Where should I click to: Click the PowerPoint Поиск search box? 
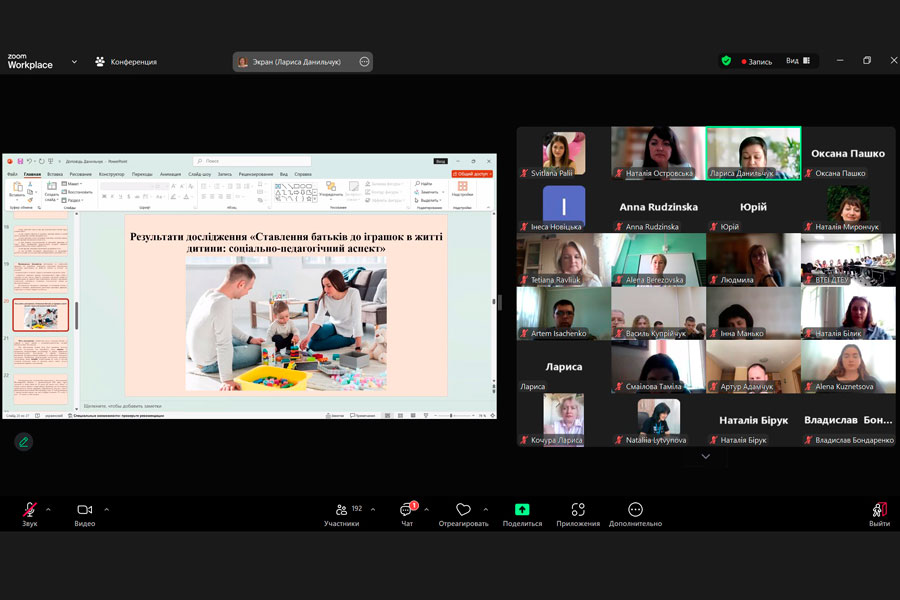pyautogui.click(x=252, y=161)
